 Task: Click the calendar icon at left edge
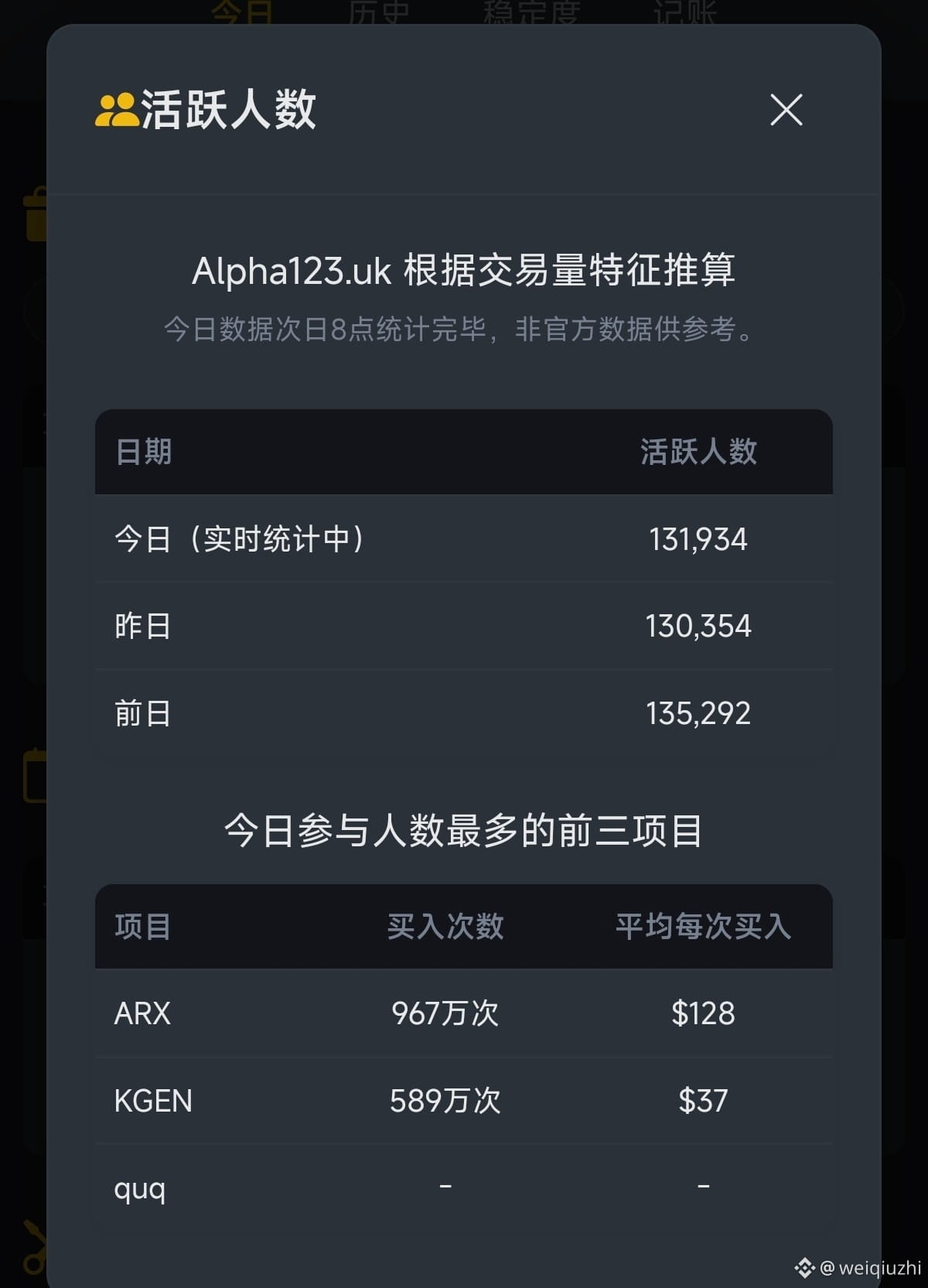35,776
